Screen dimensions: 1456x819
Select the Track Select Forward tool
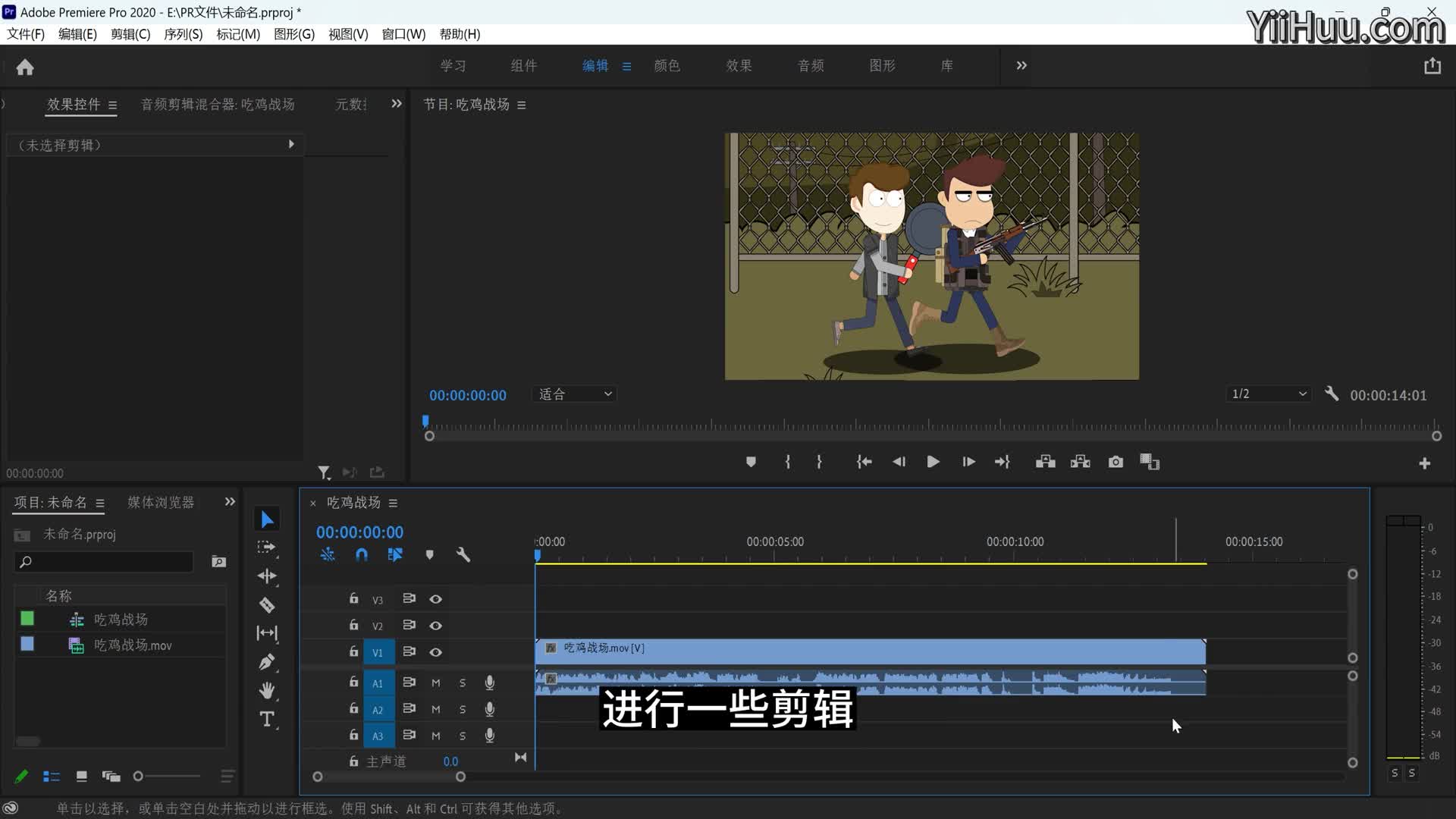click(267, 548)
